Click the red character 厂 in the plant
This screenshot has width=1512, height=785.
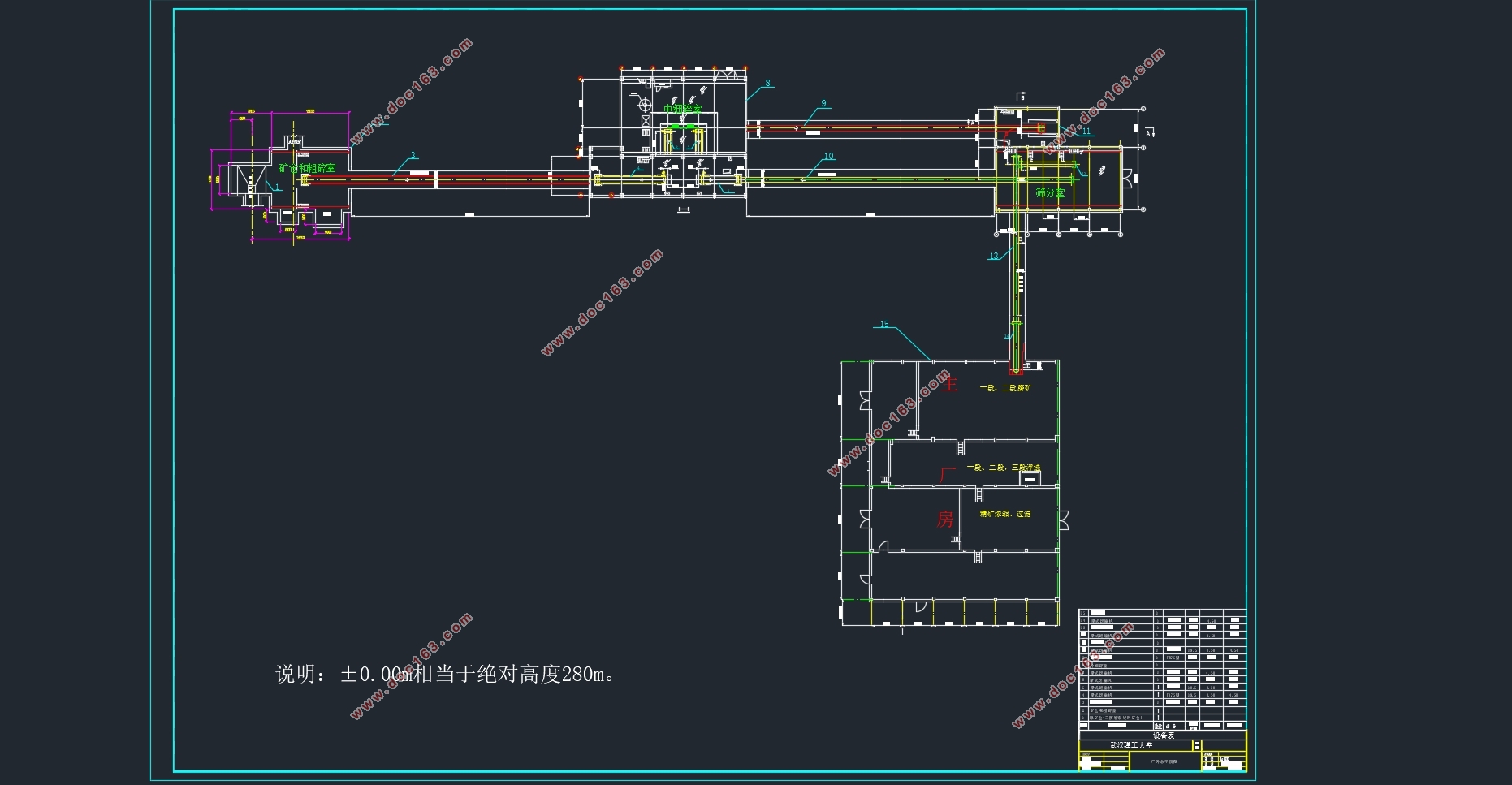tap(948, 475)
